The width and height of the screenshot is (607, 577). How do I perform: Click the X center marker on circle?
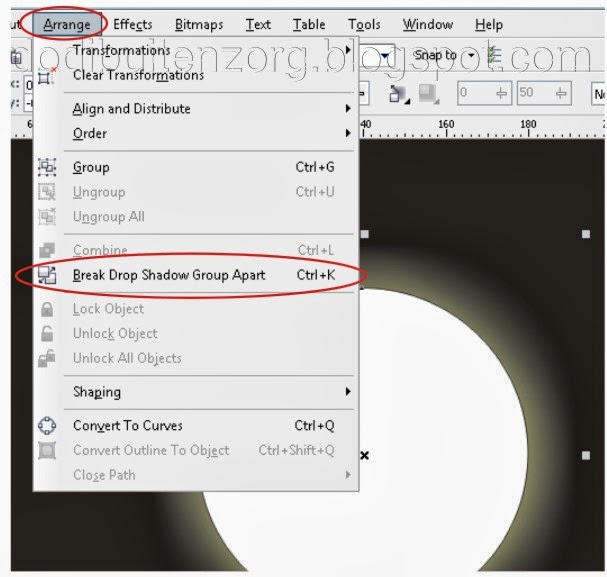click(x=364, y=455)
